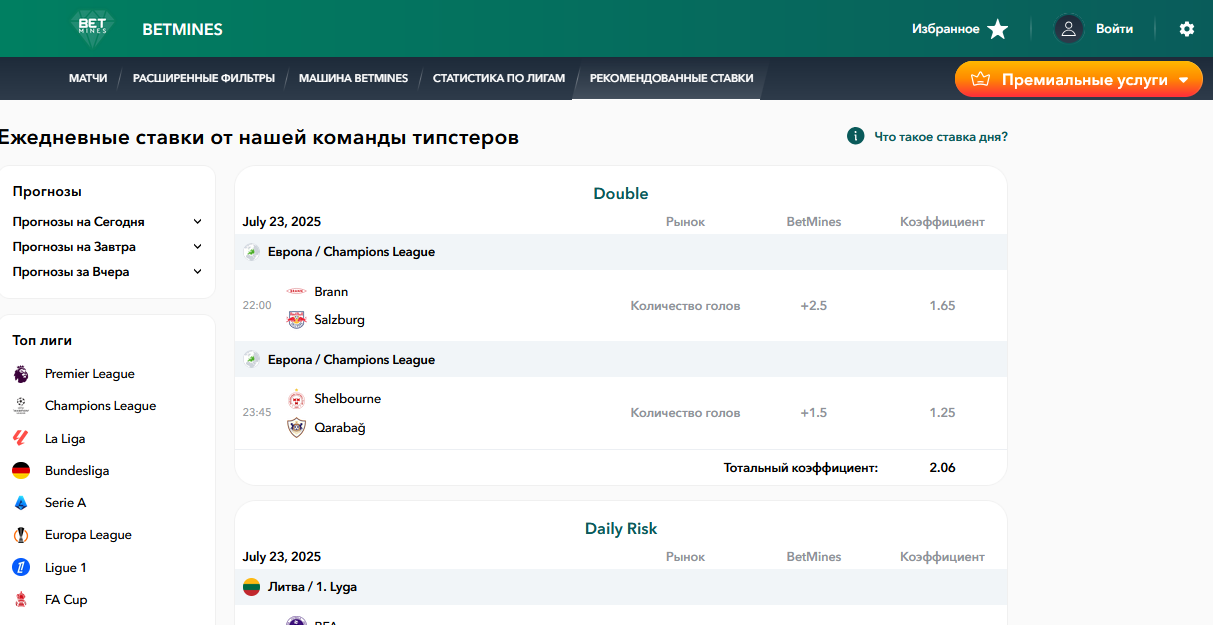This screenshot has height=625, width=1213.
Task: Open 'Избранное' favorites link
Action: (946, 29)
